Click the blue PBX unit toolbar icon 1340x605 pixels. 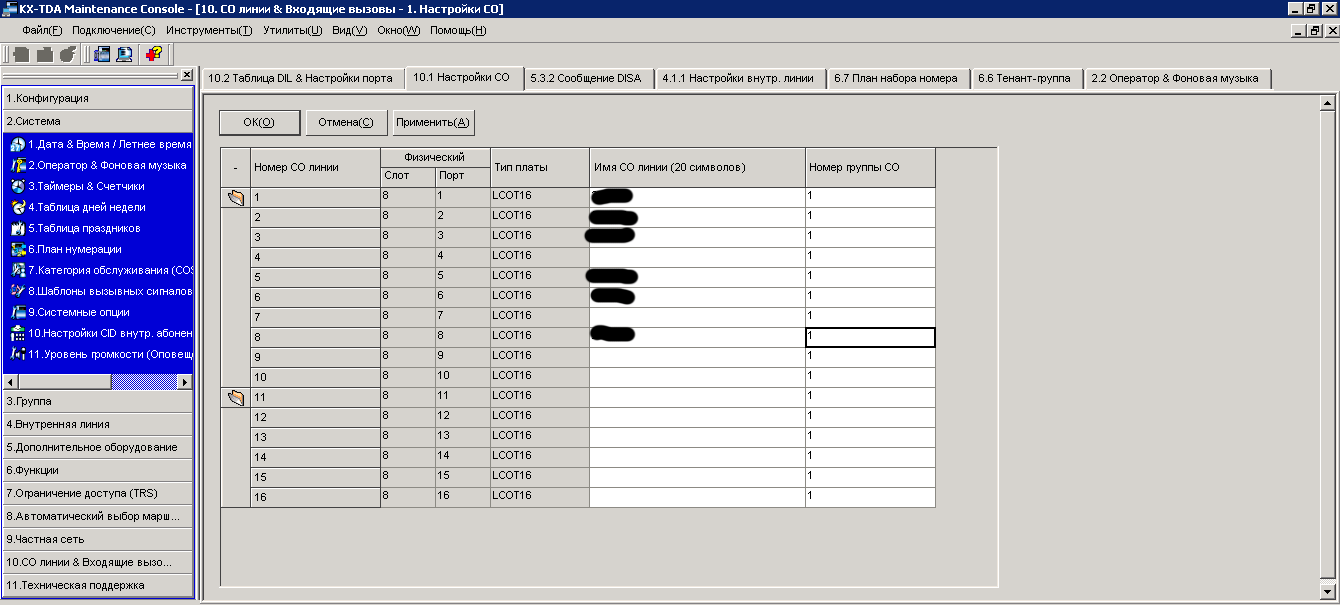[x=102, y=54]
